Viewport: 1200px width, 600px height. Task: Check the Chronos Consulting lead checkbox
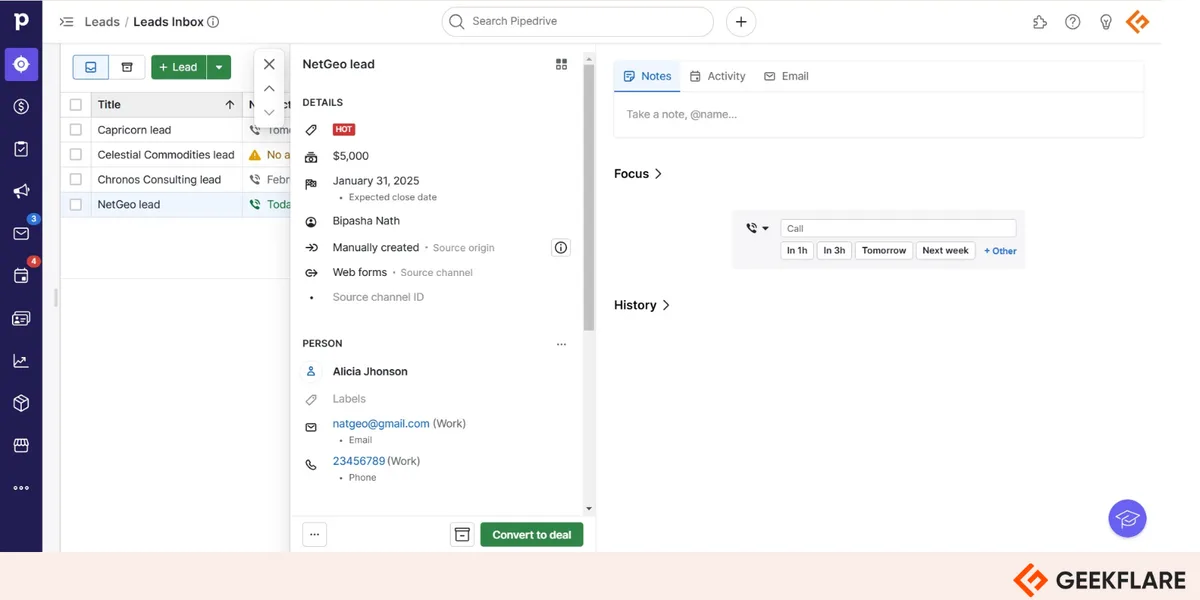(x=76, y=179)
